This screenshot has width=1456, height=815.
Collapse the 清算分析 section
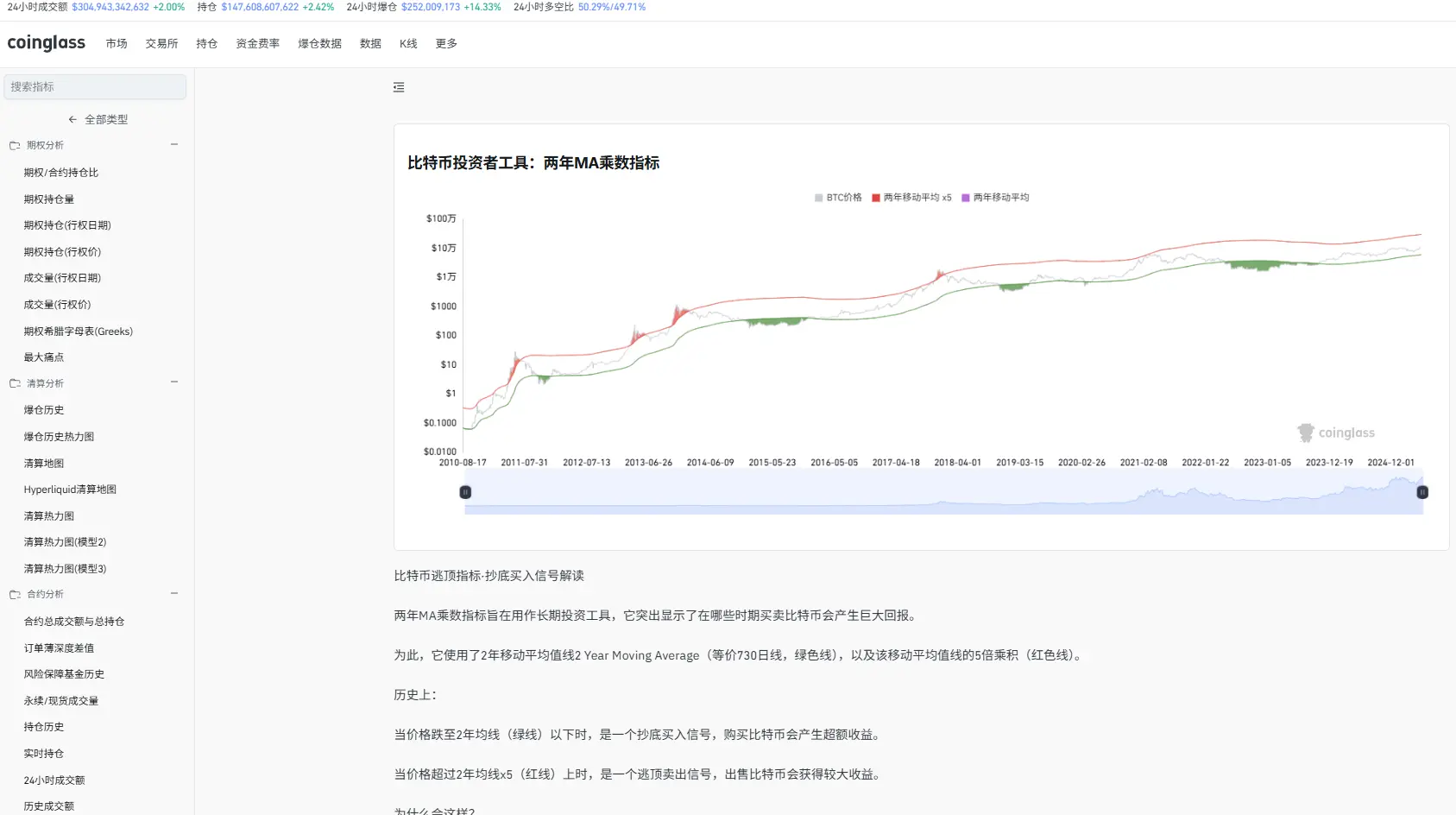174,382
